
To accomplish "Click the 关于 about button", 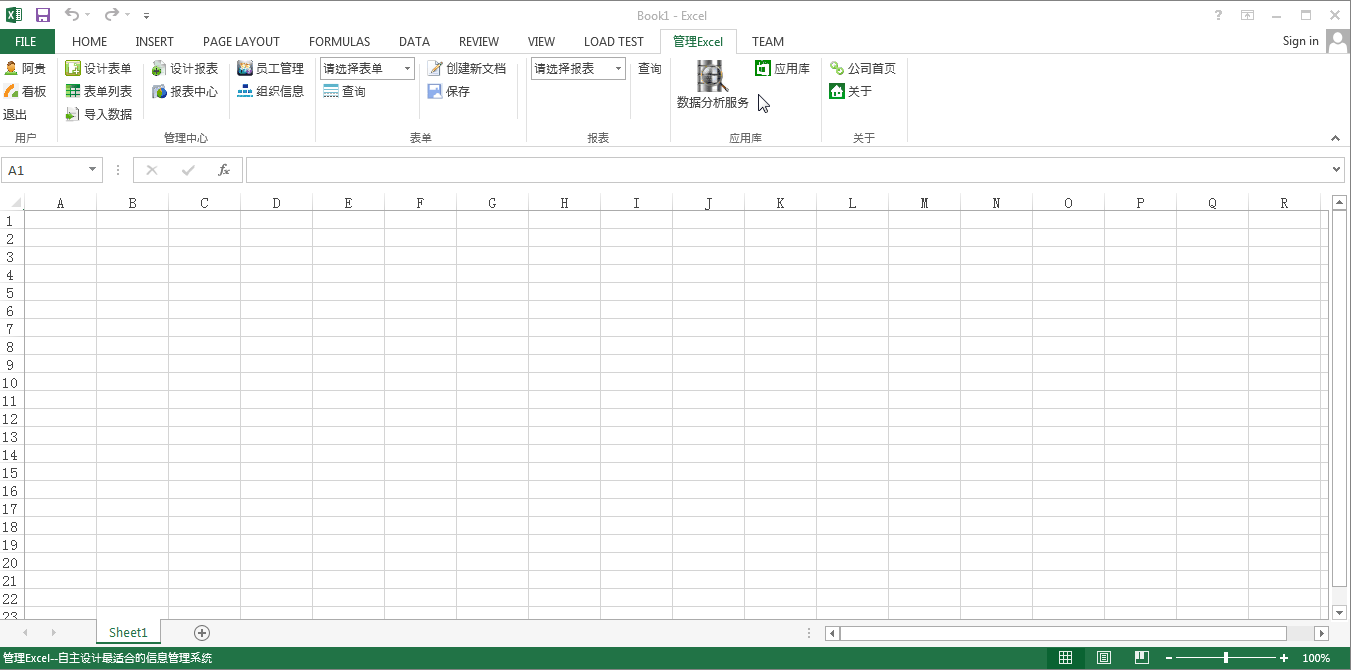I will point(851,92).
